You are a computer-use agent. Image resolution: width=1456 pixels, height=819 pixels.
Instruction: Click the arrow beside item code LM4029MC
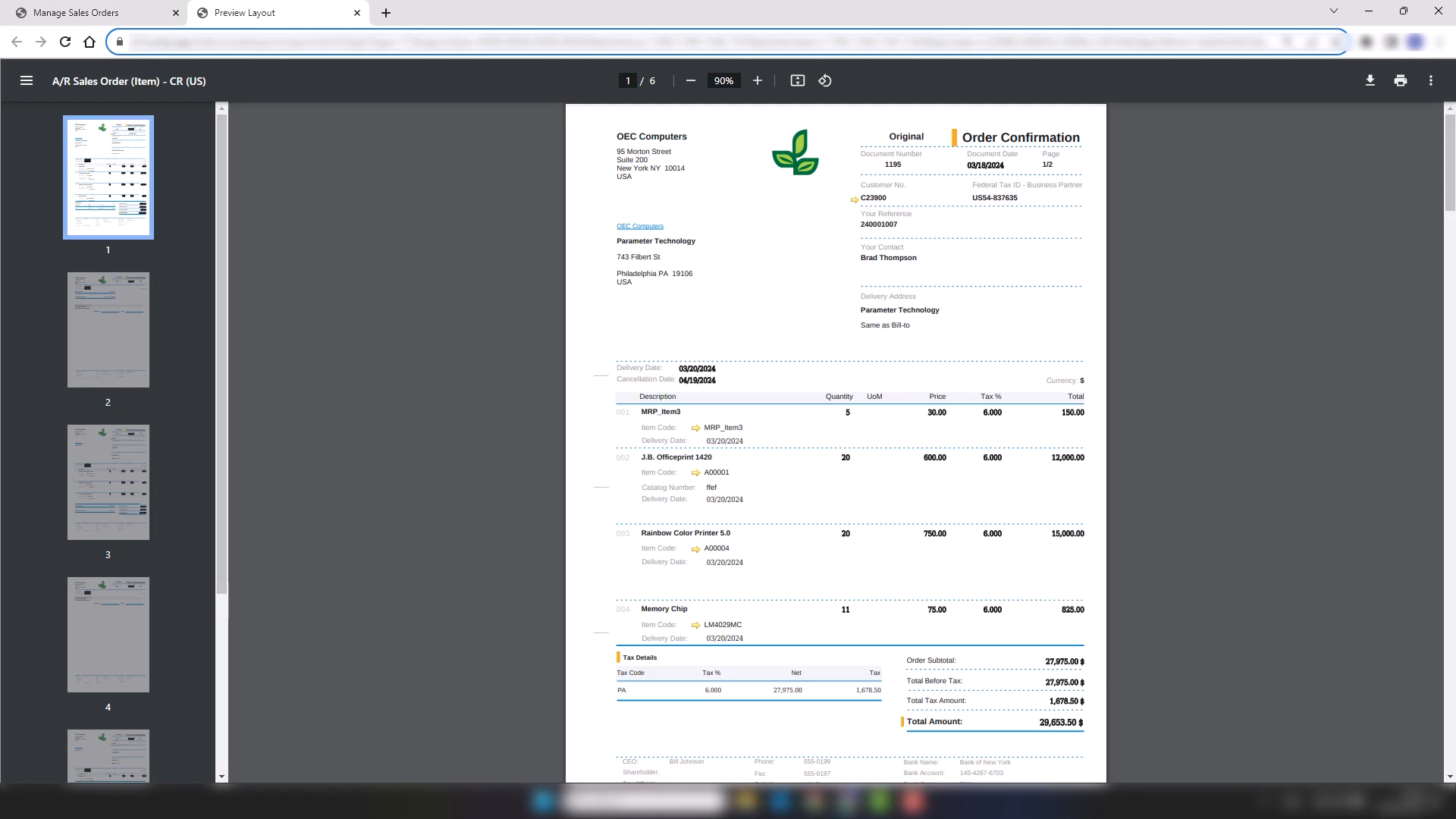click(x=695, y=626)
